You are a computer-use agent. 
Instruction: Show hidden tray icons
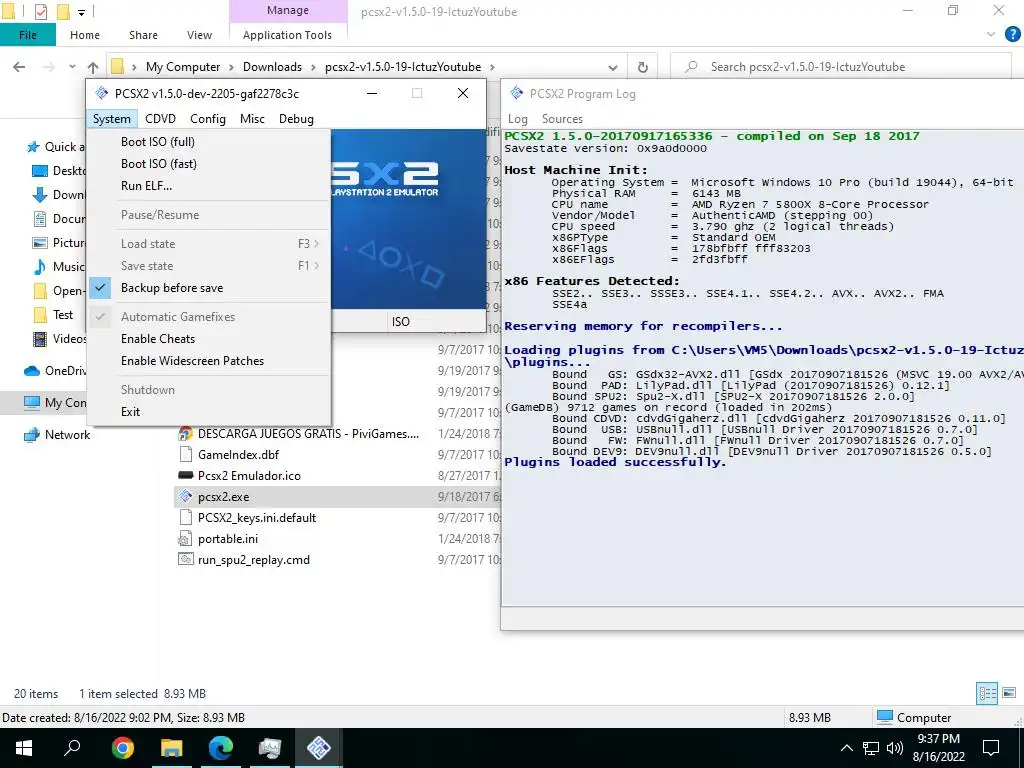click(x=846, y=748)
